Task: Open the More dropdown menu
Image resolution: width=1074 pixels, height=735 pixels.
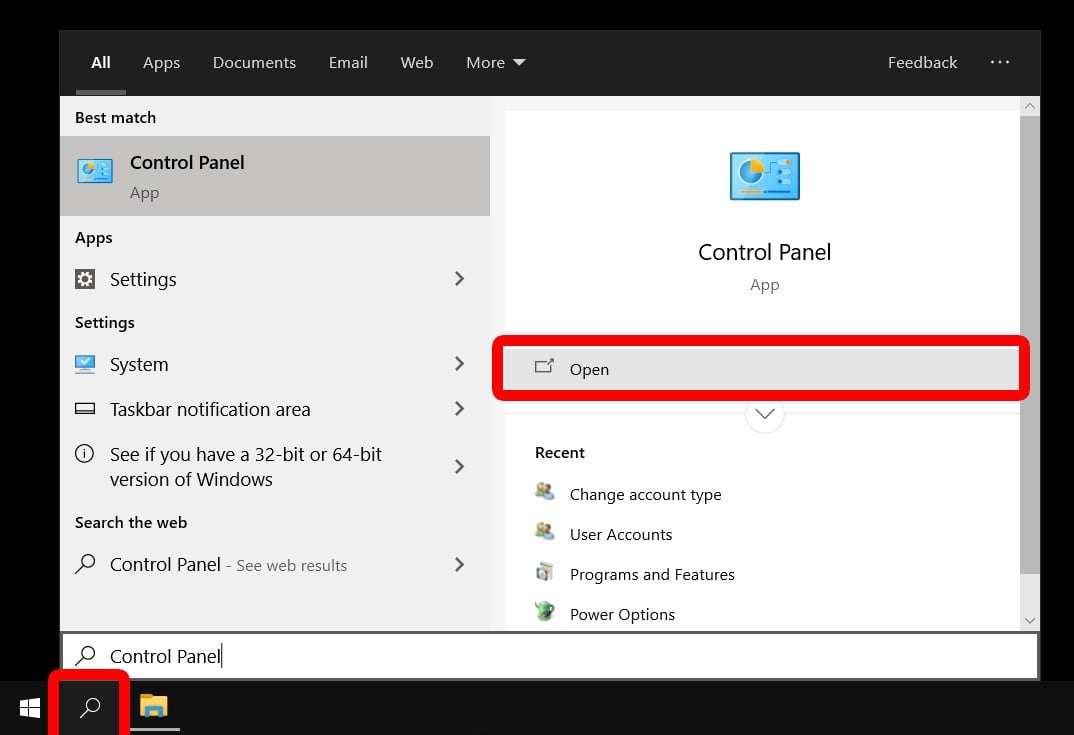Action: (495, 62)
